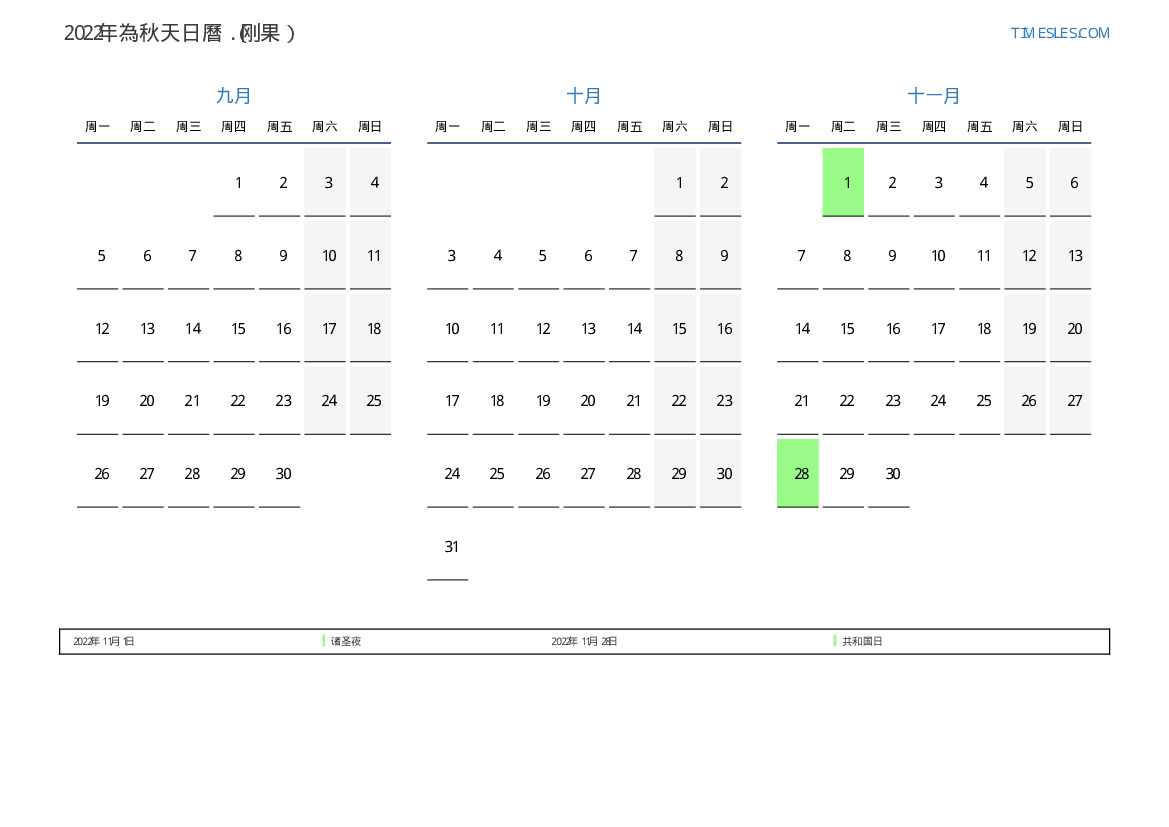Click the 共和国日 holiday legend entry

tap(862, 641)
